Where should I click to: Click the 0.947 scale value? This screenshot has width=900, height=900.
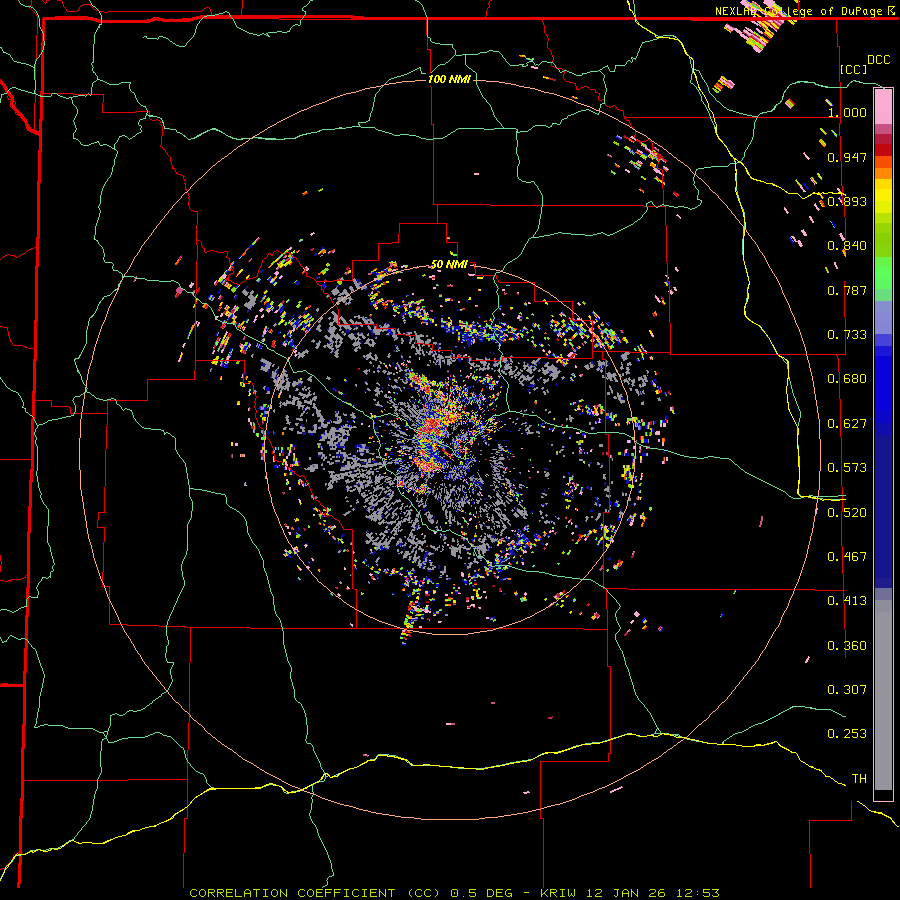tap(847, 157)
